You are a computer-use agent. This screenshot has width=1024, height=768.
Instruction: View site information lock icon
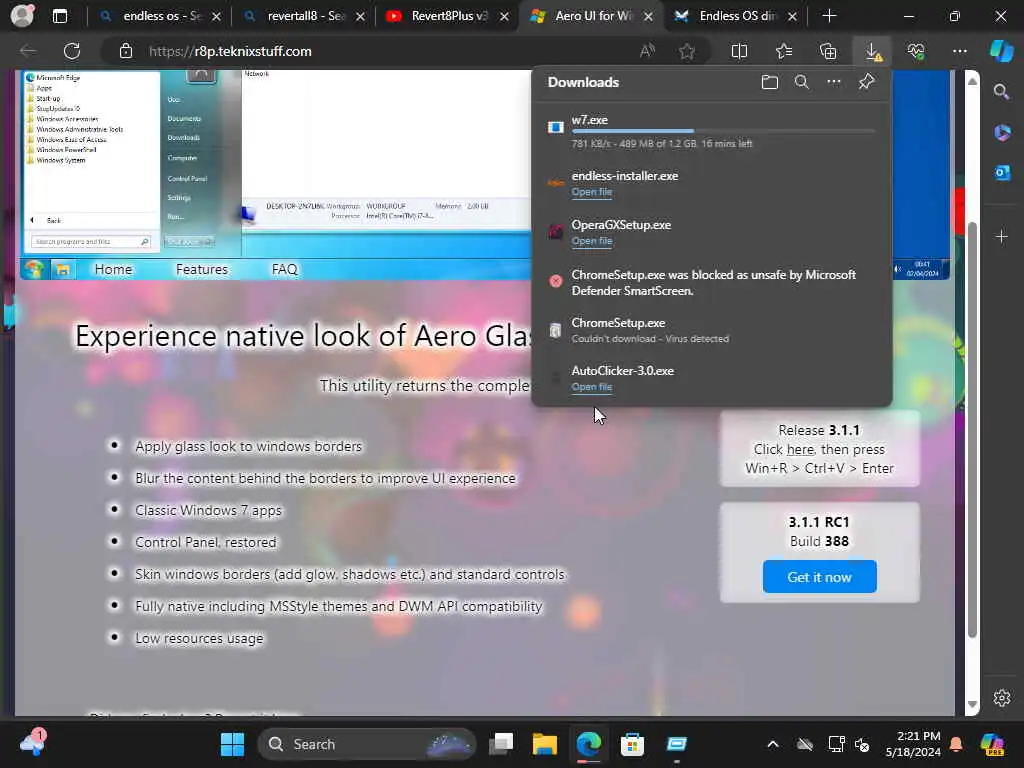point(126,51)
